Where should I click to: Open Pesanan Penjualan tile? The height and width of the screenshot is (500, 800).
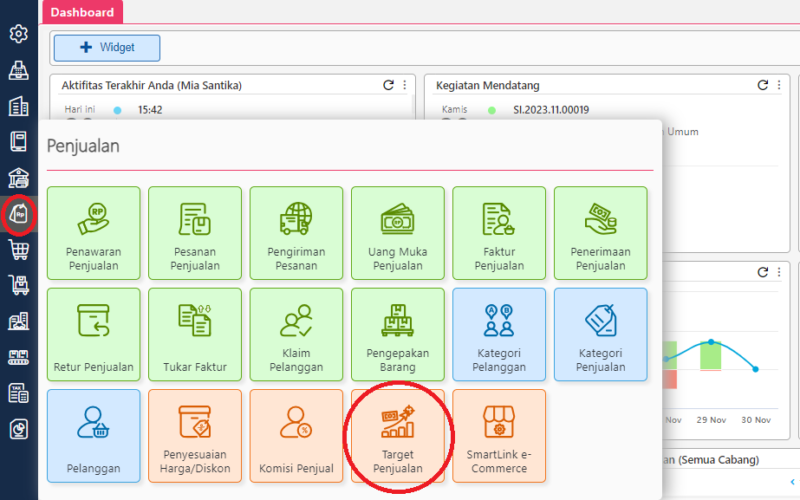(x=194, y=233)
